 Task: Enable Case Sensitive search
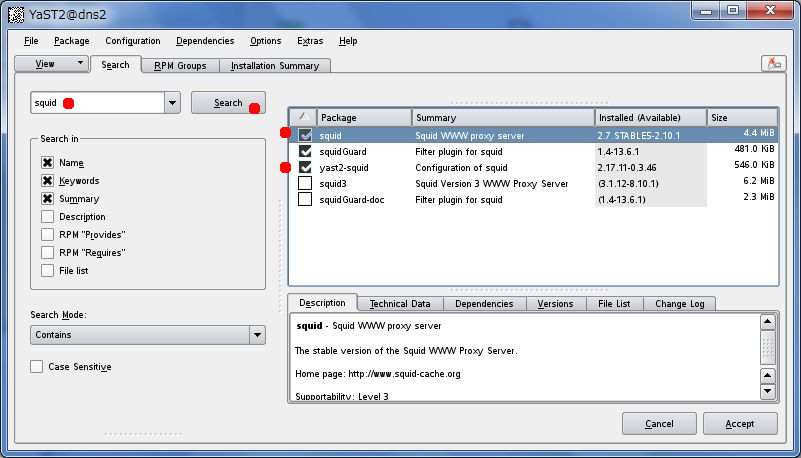coord(36,367)
